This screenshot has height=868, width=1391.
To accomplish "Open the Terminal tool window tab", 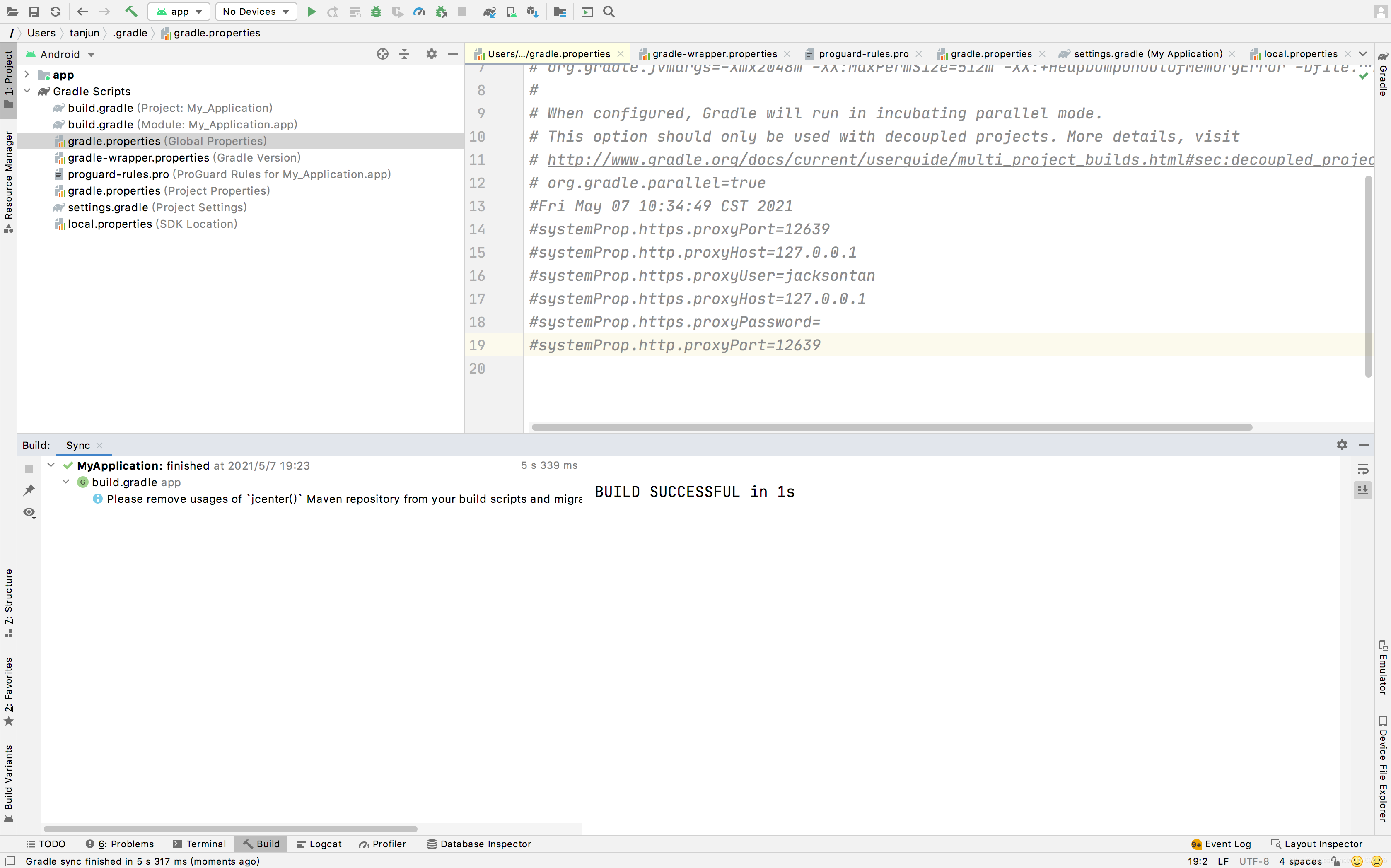I will pos(200,844).
